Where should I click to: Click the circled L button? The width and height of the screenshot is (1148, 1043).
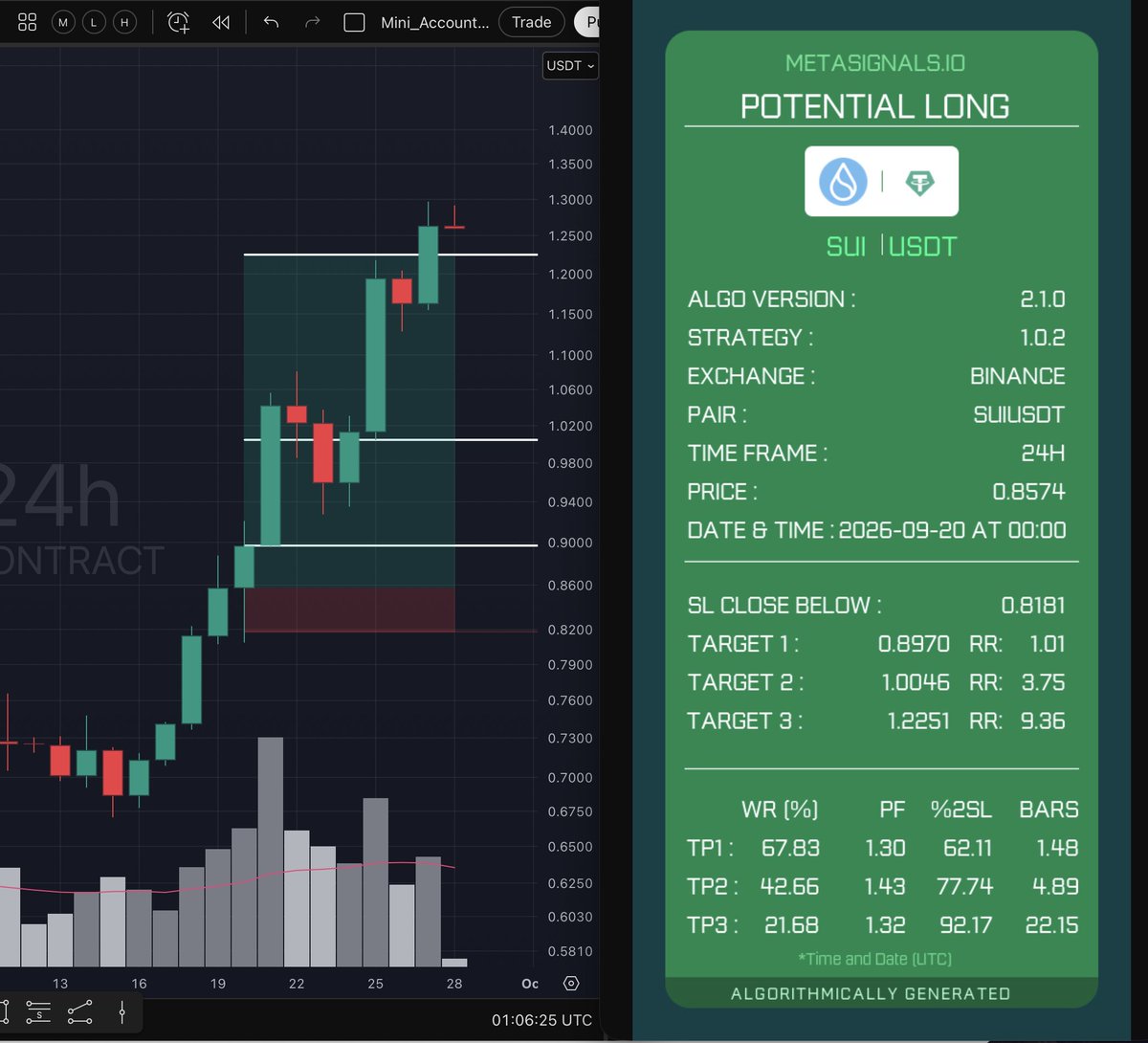pyautogui.click(x=94, y=22)
